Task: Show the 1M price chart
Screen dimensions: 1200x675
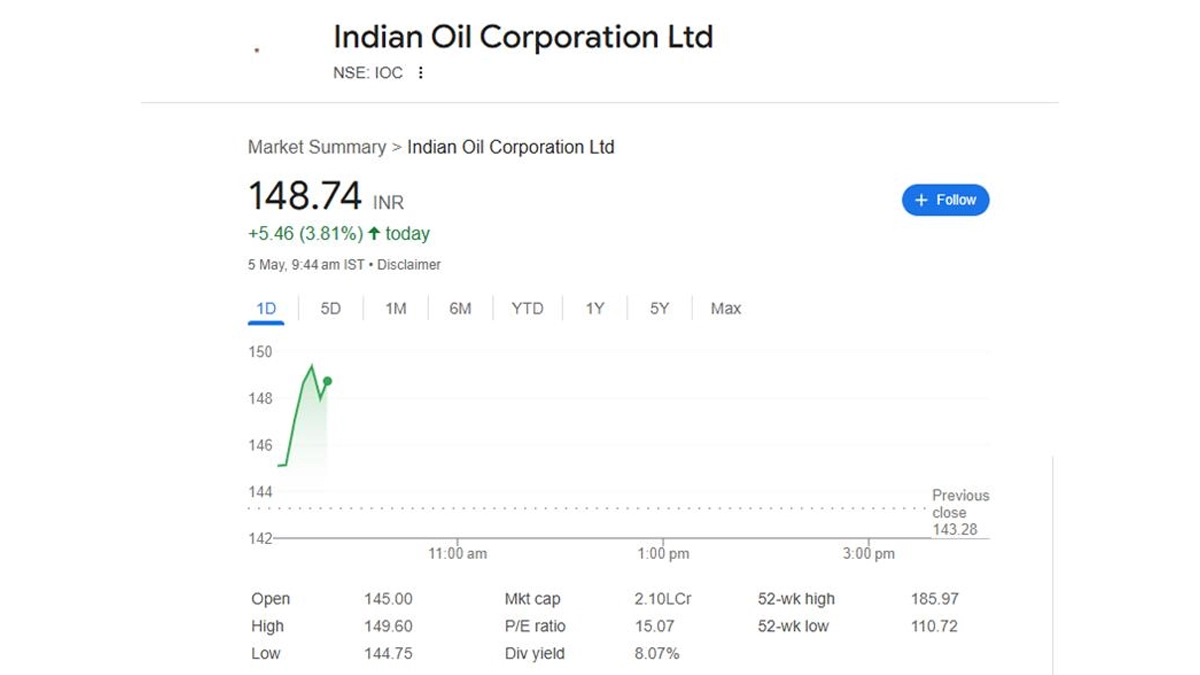Action: pyautogui.click(x=396, y=309)
